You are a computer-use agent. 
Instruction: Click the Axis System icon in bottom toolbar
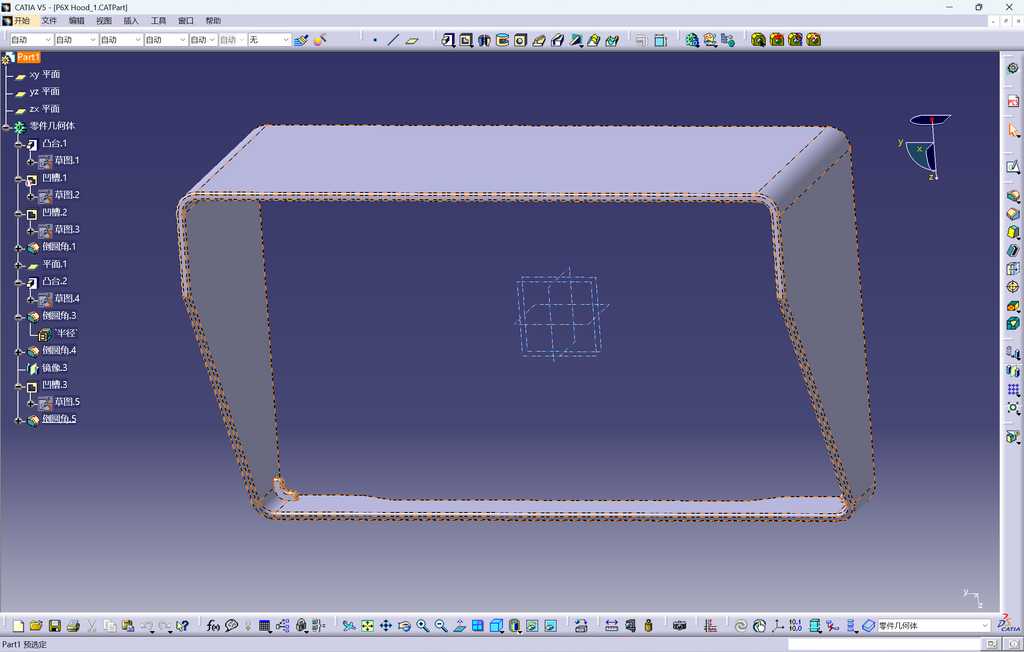click(777, 626)
